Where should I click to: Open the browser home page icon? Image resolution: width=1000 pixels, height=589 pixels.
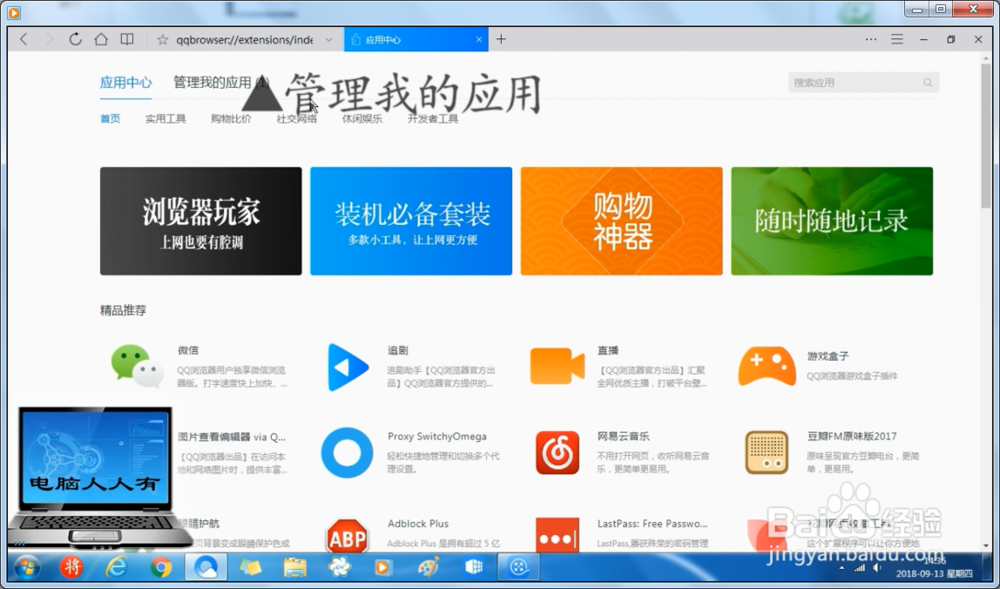tap(101, 40)
